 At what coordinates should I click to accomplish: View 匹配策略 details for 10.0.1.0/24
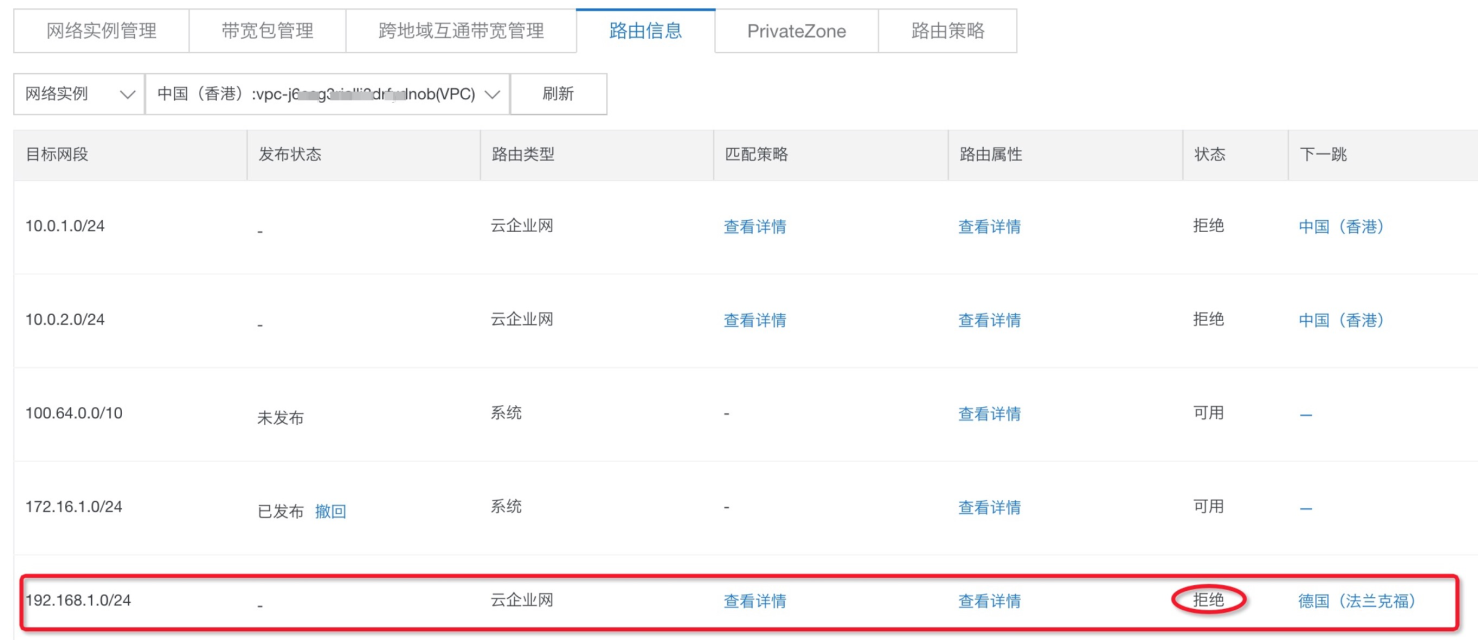tap(755, 227)
